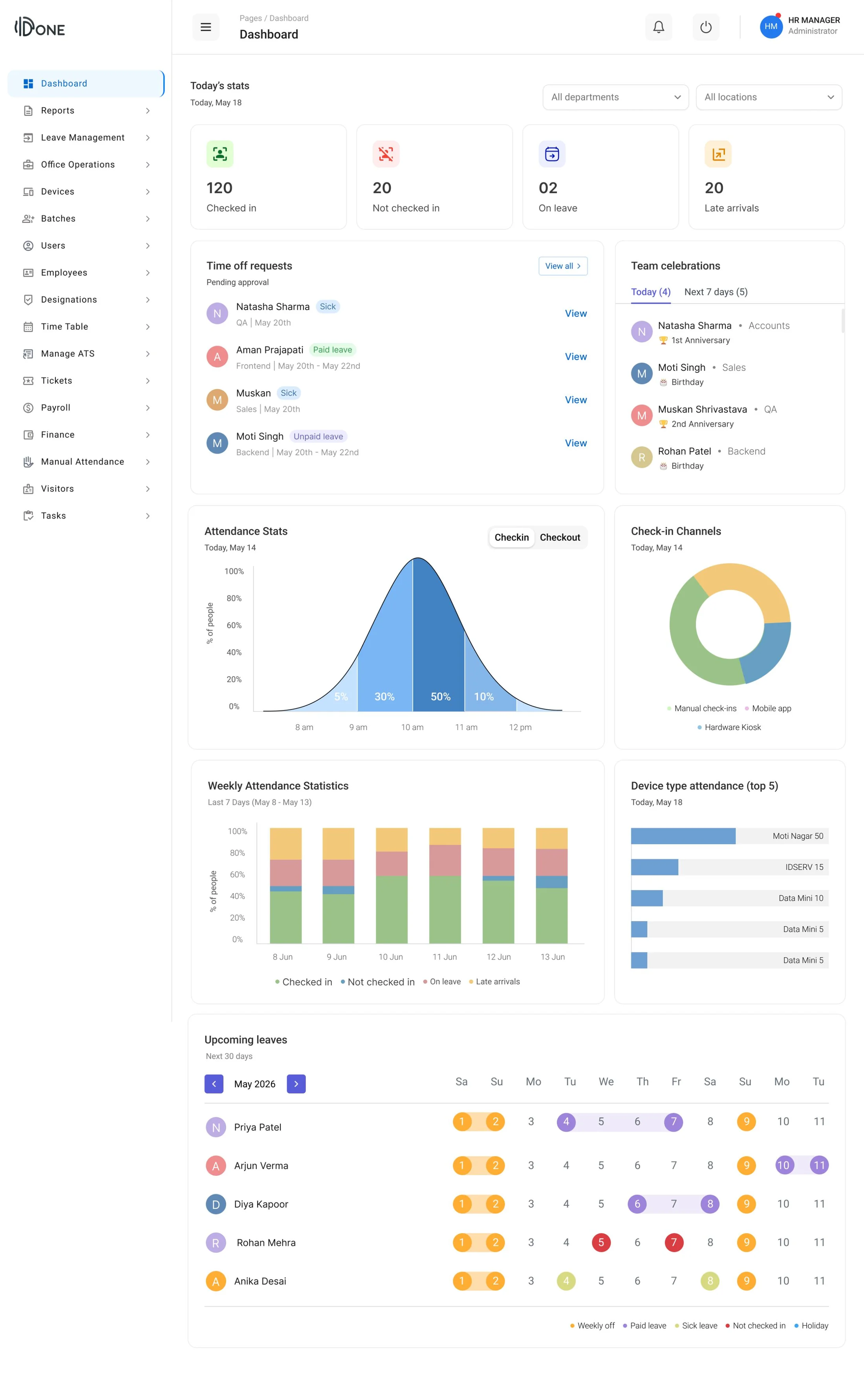
Task: Expand the Leave Management chevron
Action: (x=147, y=138)
